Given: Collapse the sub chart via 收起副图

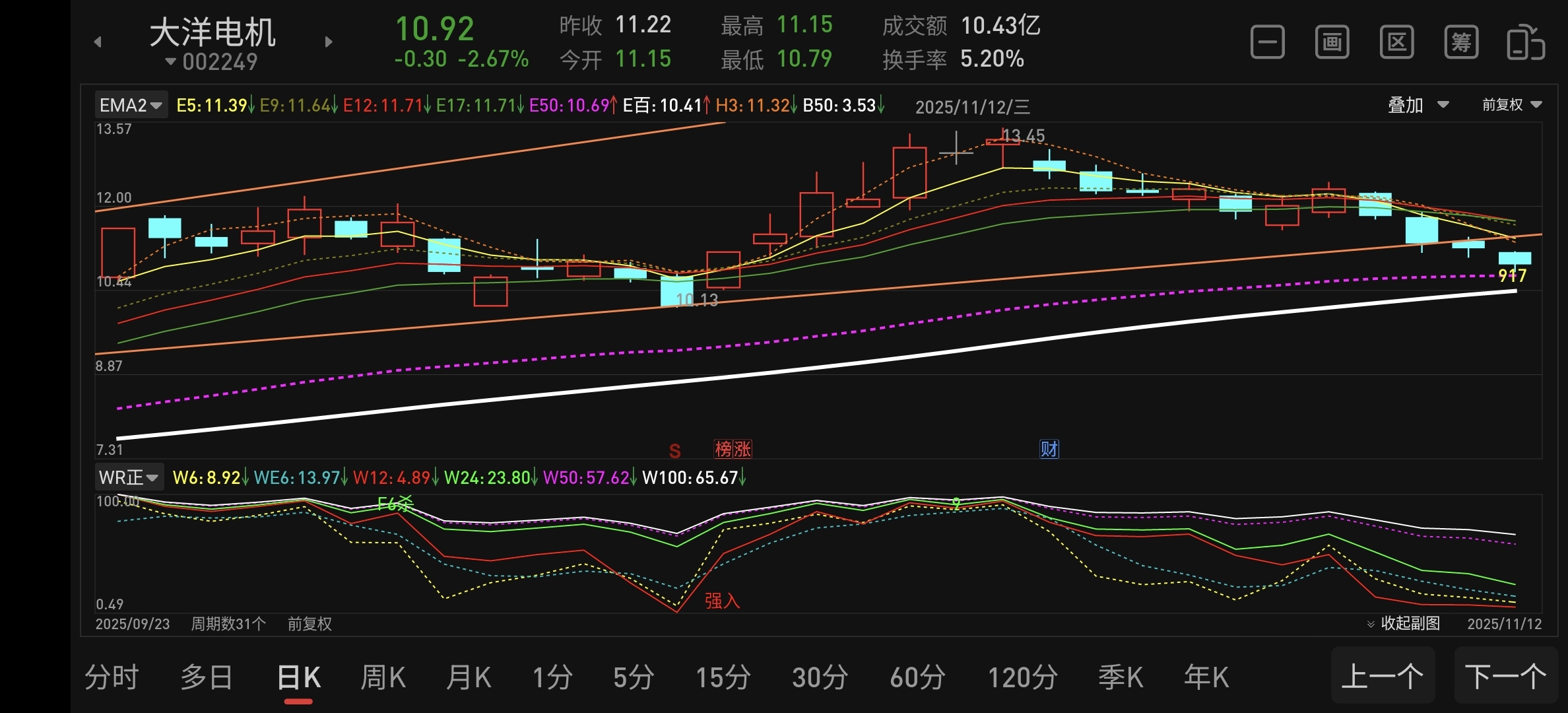Looking at the screenshot, I should pyautogui.click(x=1404, y=623).
